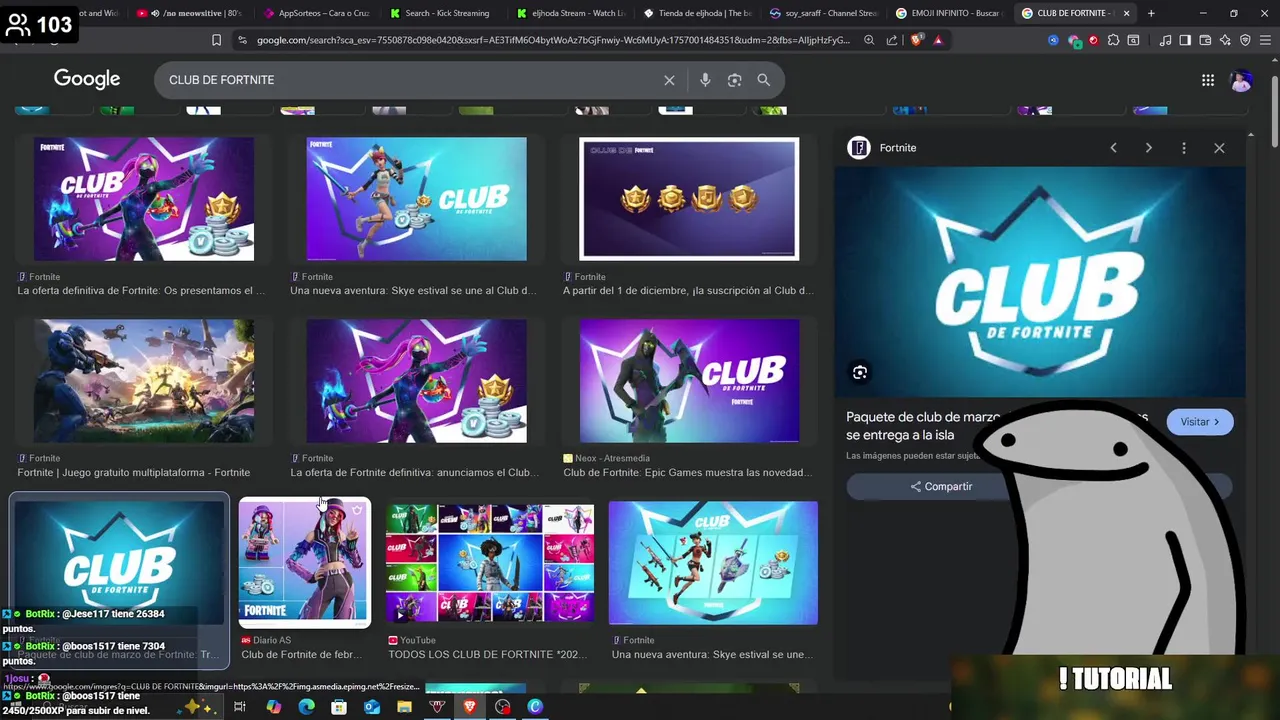Open a new browser tab
This screenshot has width=1280, height=720.
(1151, 13)
